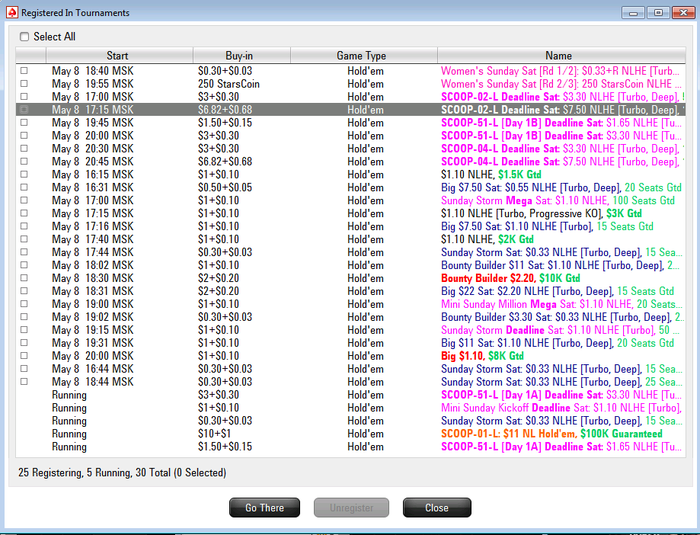This screenshot has height=535, width=700.
Task: Select the Big $22 Sat $2.20 NLHE row
Action: click(x=350, y=291)
